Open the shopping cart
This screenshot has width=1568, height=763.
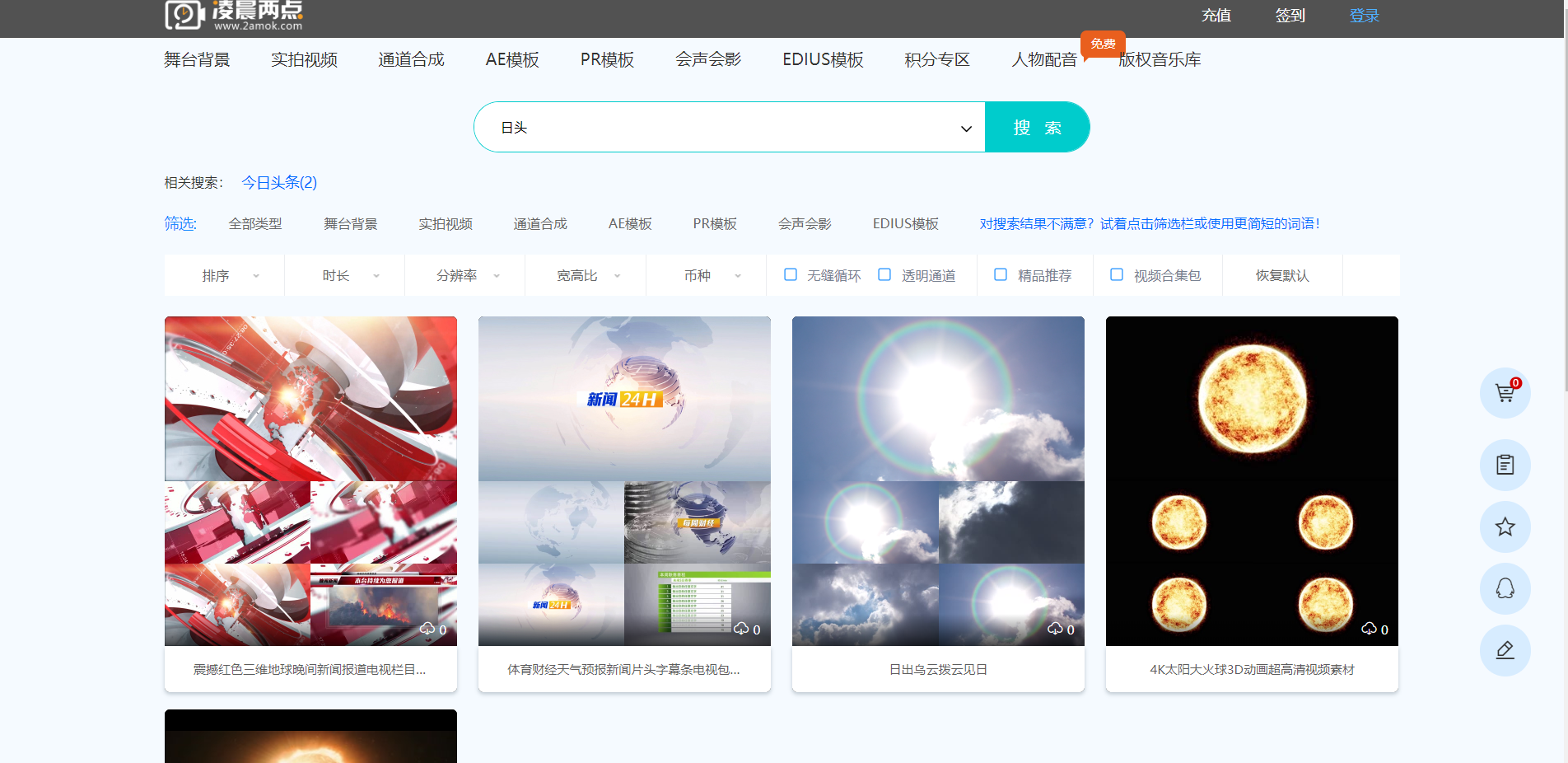[1505, 393]
